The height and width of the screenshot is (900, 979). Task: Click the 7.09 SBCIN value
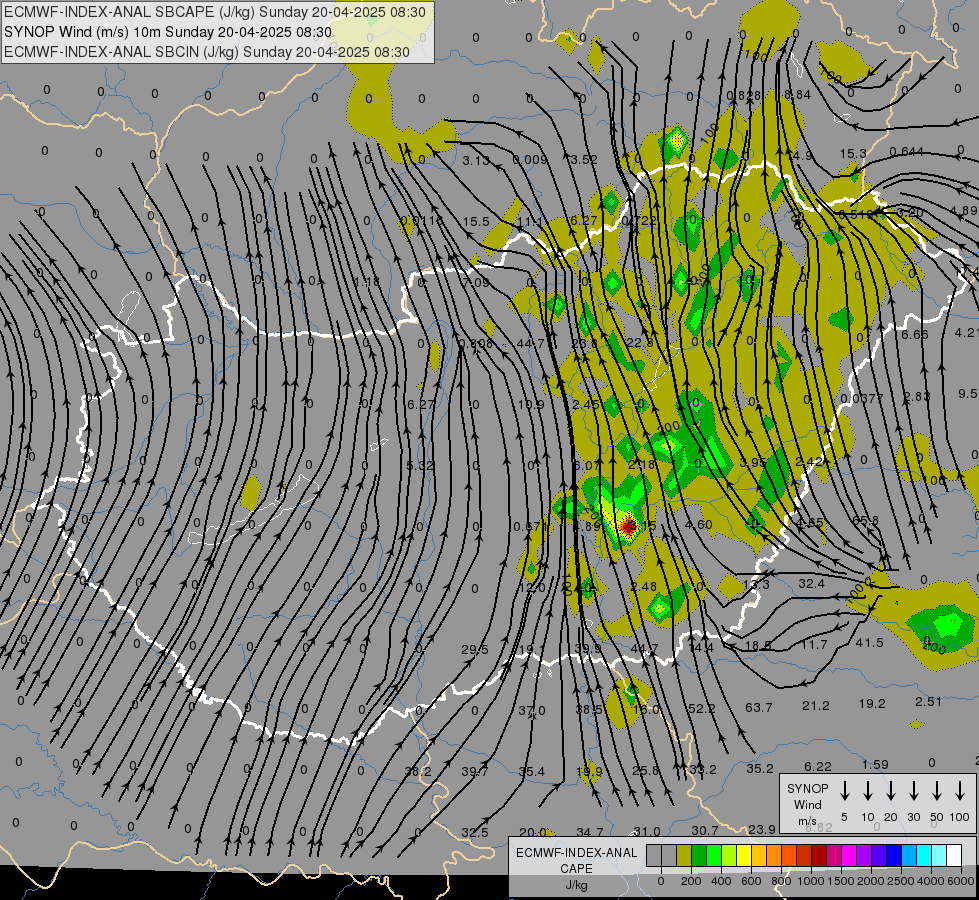(476, 283)
